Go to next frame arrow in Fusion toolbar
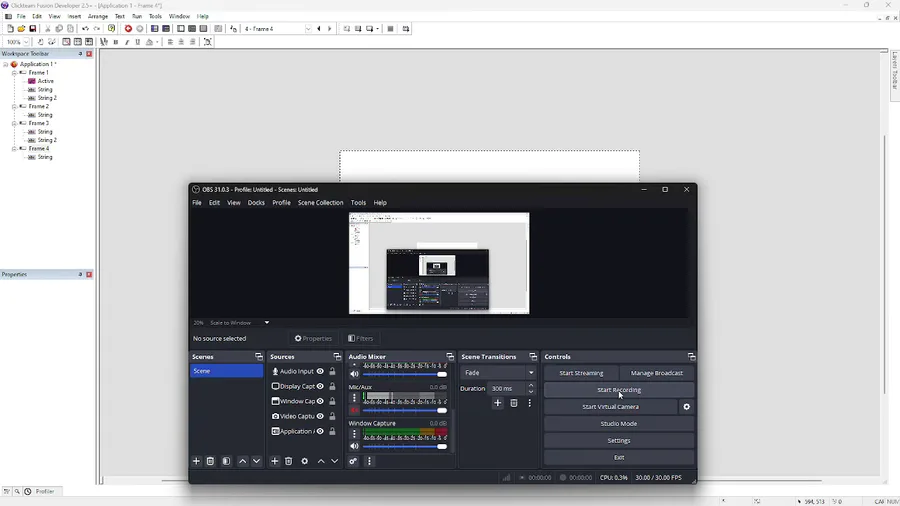The image size is (900, 506). [329, 29]
